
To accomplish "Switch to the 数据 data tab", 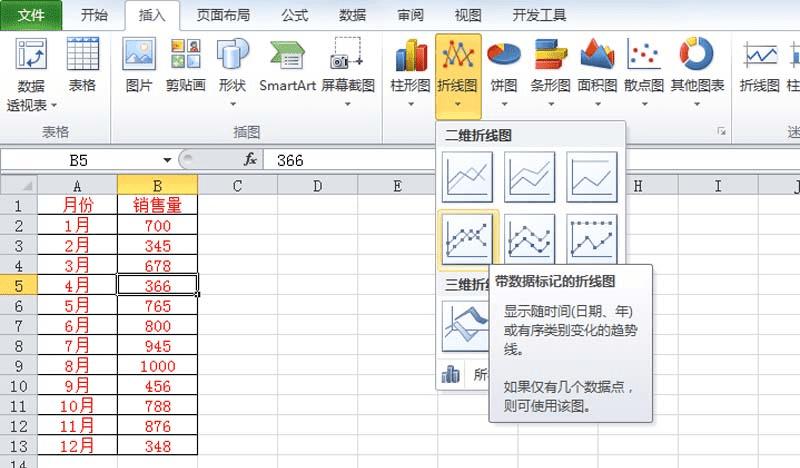I will click(x=353, y=15).
